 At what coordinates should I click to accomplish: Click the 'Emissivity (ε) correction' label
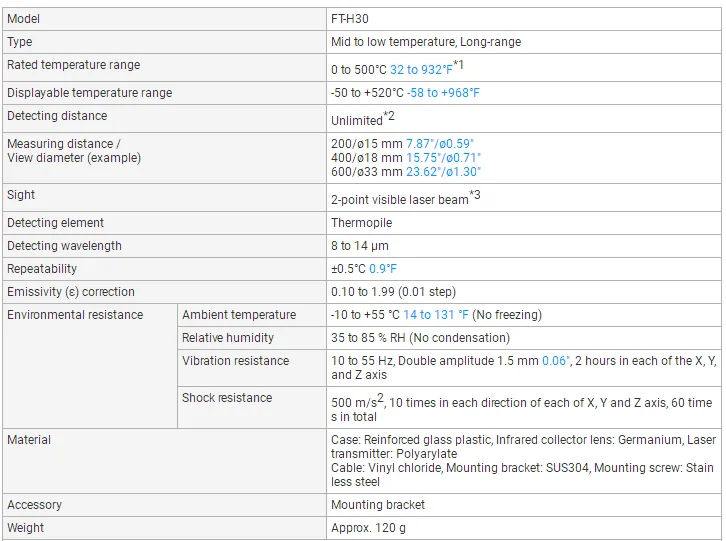pyautogui.click(x=71, y=292)
